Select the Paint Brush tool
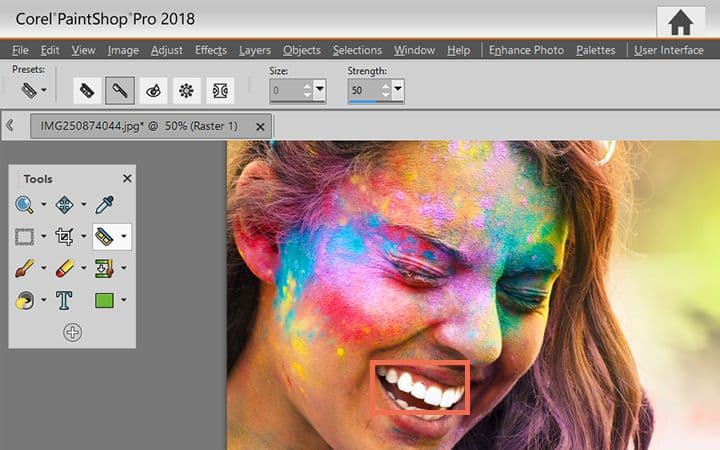 (x=24, y=268)
